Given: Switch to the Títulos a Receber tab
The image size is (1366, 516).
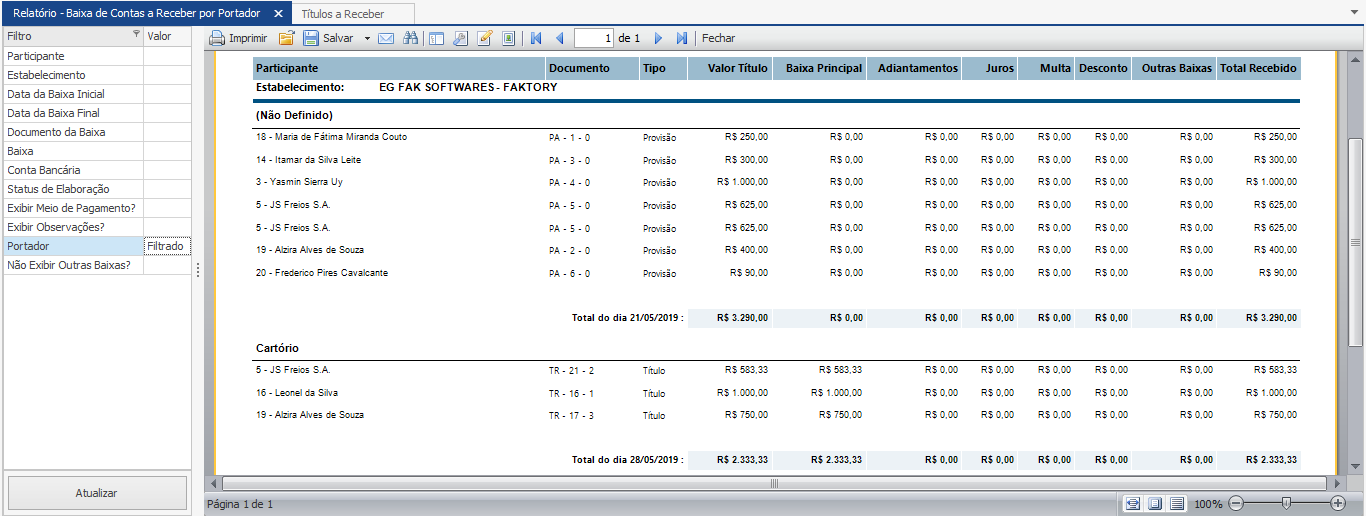Looking at the screenshot, I should point(343,14).
